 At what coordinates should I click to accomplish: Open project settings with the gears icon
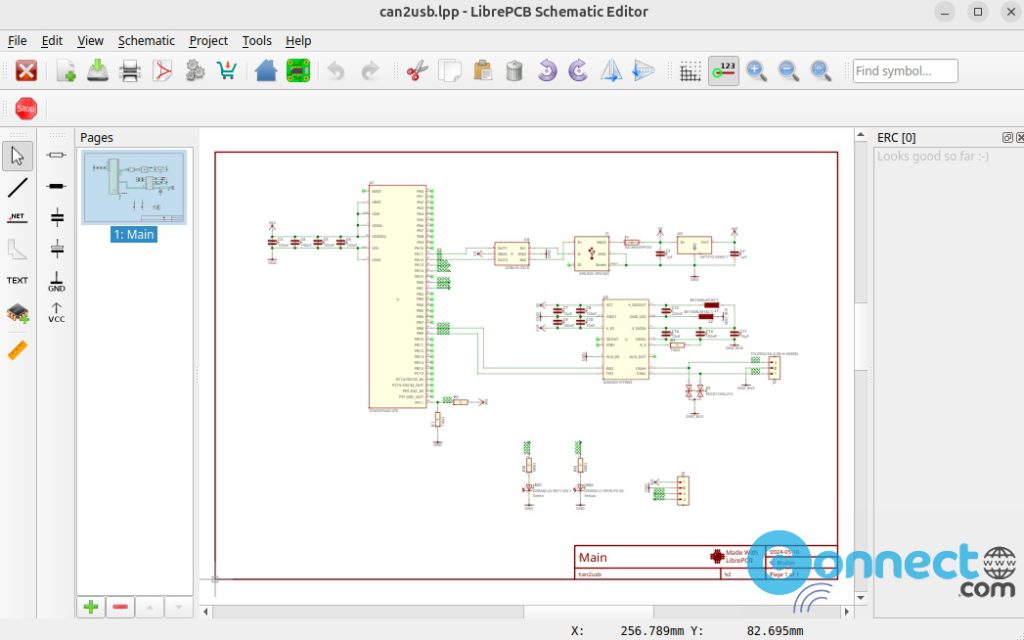pyautogui.click(x=195, y=71)
